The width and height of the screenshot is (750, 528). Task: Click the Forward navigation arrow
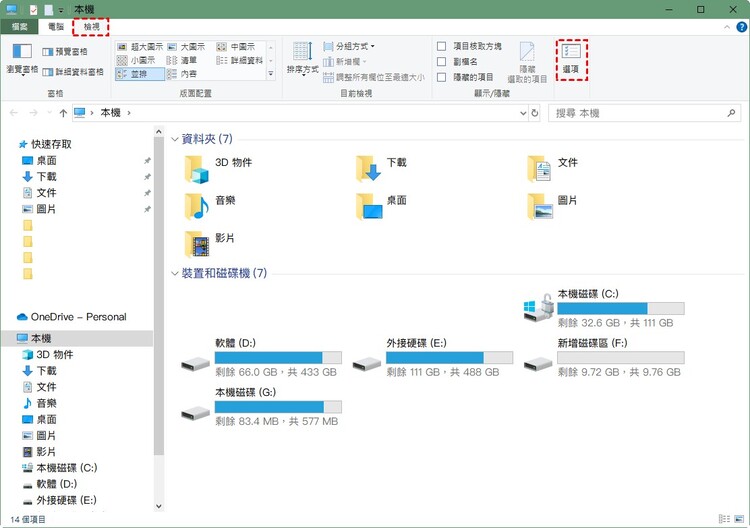(x=33, y=113)
